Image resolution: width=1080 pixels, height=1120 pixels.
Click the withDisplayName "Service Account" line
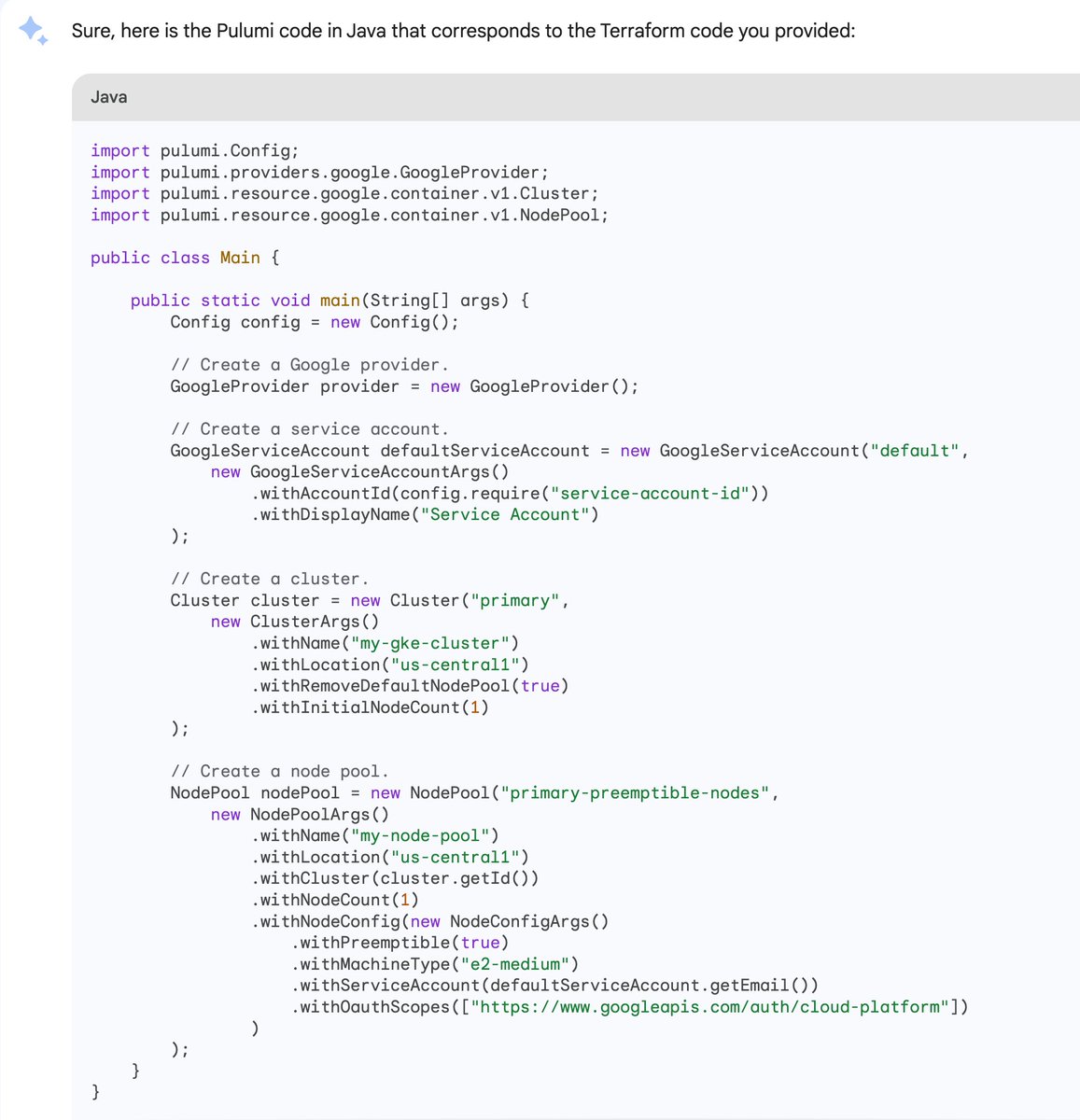click(425, 515)
